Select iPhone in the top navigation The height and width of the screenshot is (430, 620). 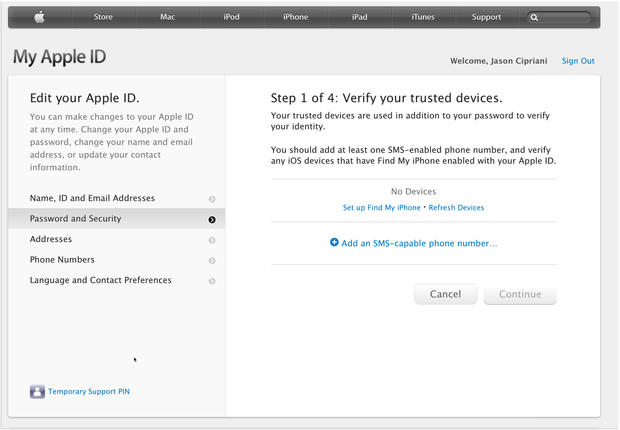pyautogui.click(x=295, y=17)
